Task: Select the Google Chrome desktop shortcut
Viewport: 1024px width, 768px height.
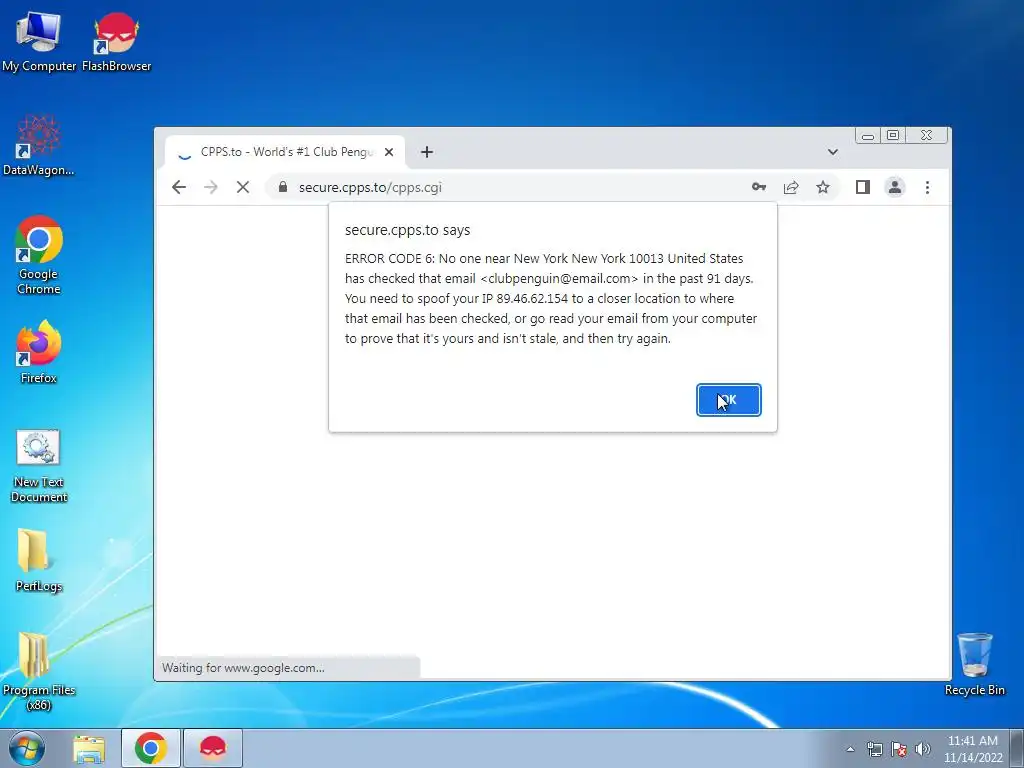Action: tap(39, 255)
